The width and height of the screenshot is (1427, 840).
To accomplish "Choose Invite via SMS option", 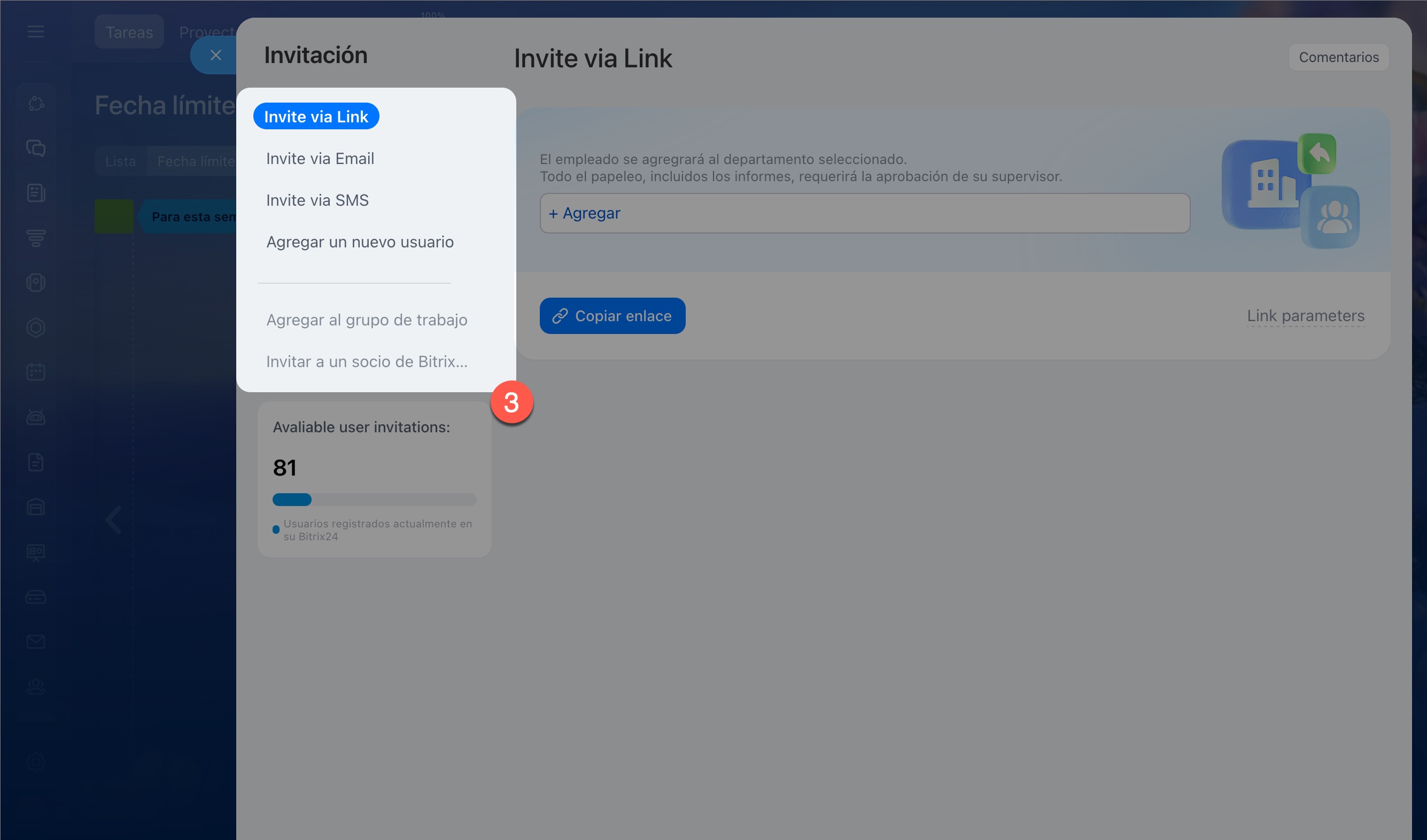I will pyautogui.click(x=317, y=200).
